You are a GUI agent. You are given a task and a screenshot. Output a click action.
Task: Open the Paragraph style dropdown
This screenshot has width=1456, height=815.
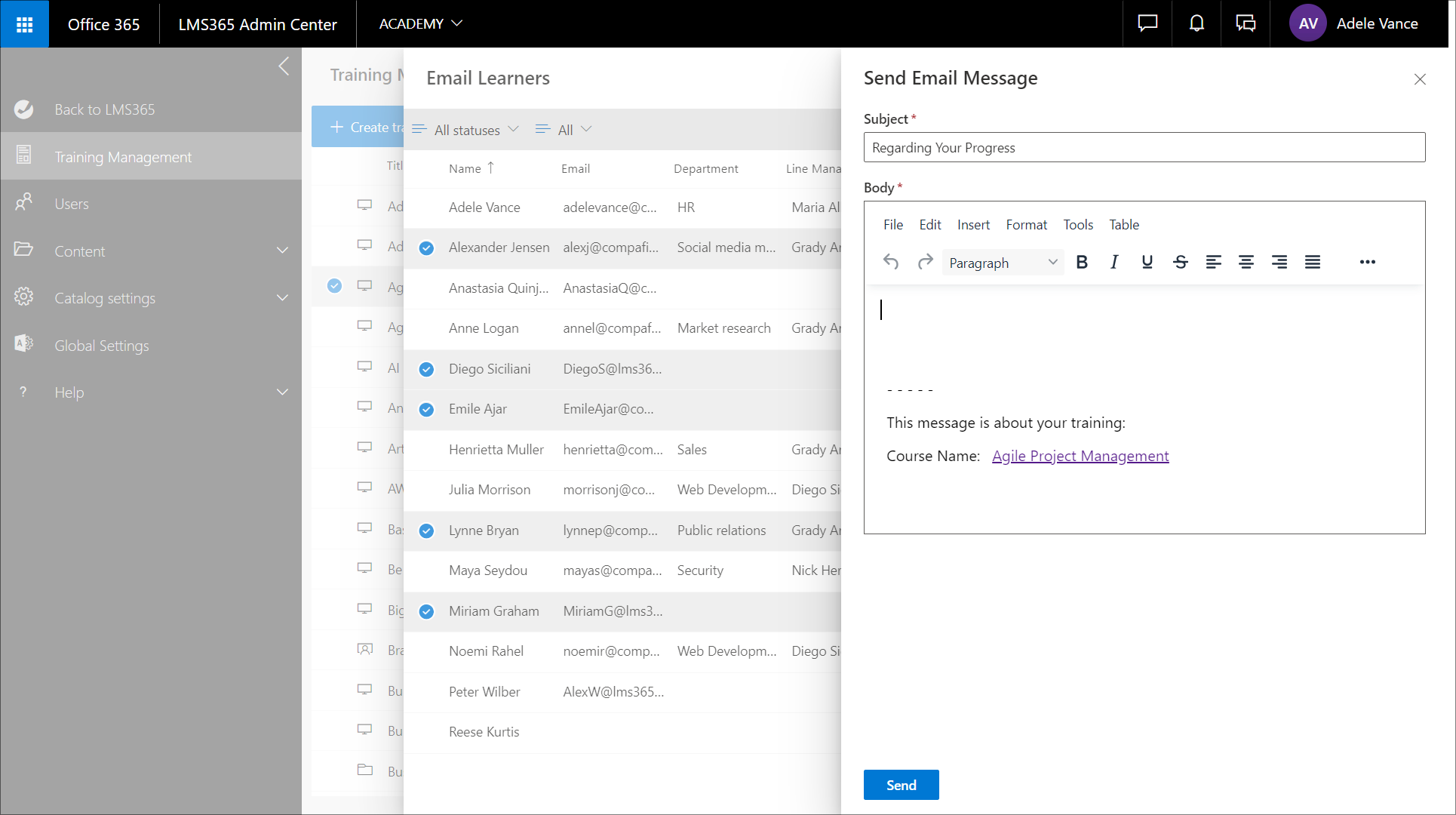tap(1003, 263)
